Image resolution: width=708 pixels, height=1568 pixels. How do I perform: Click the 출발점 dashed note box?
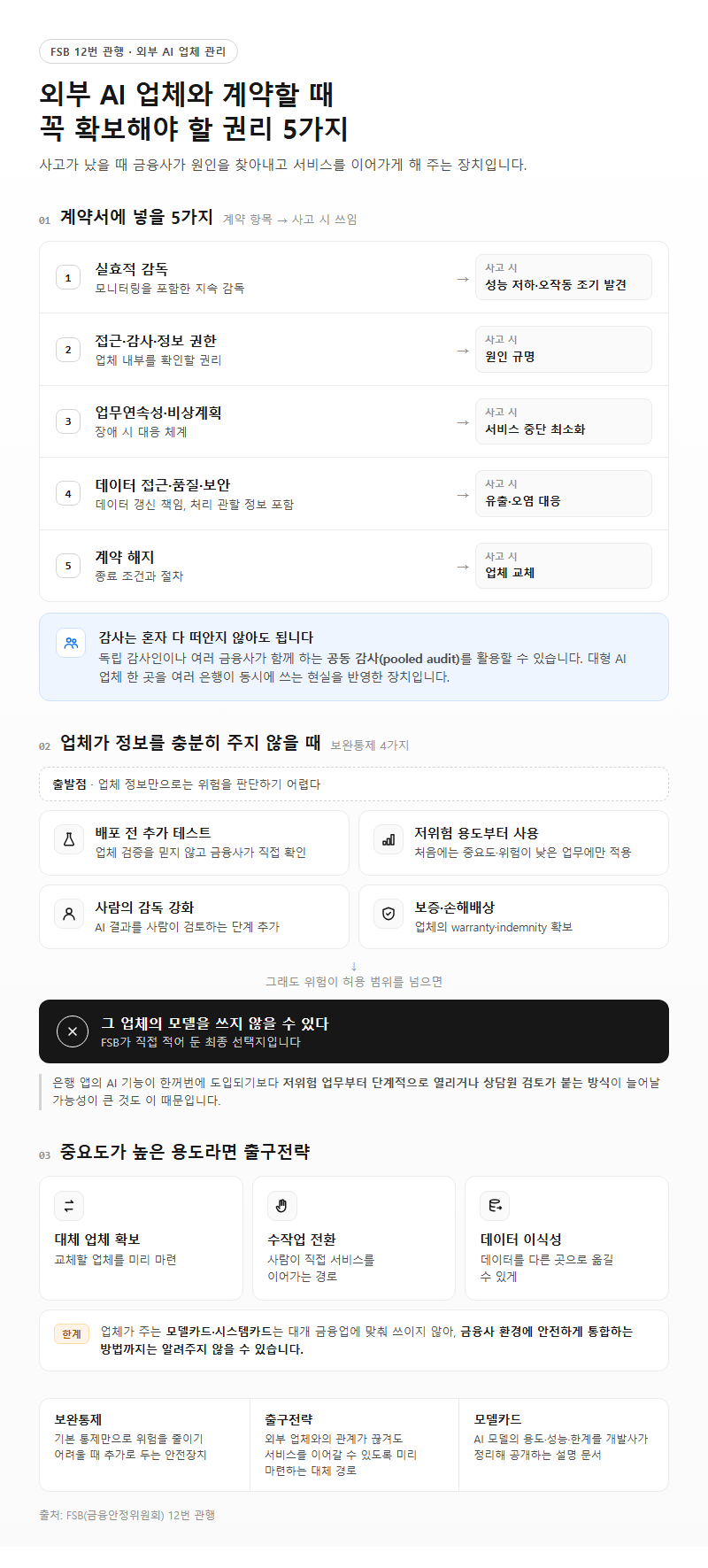(x=354, y=784)
